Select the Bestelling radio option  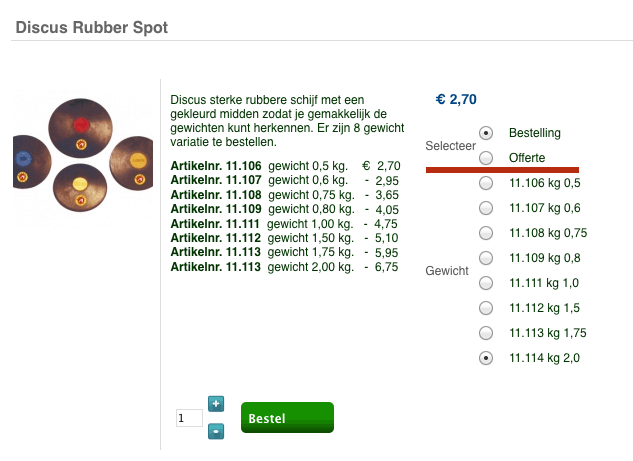tap(486, 133)
